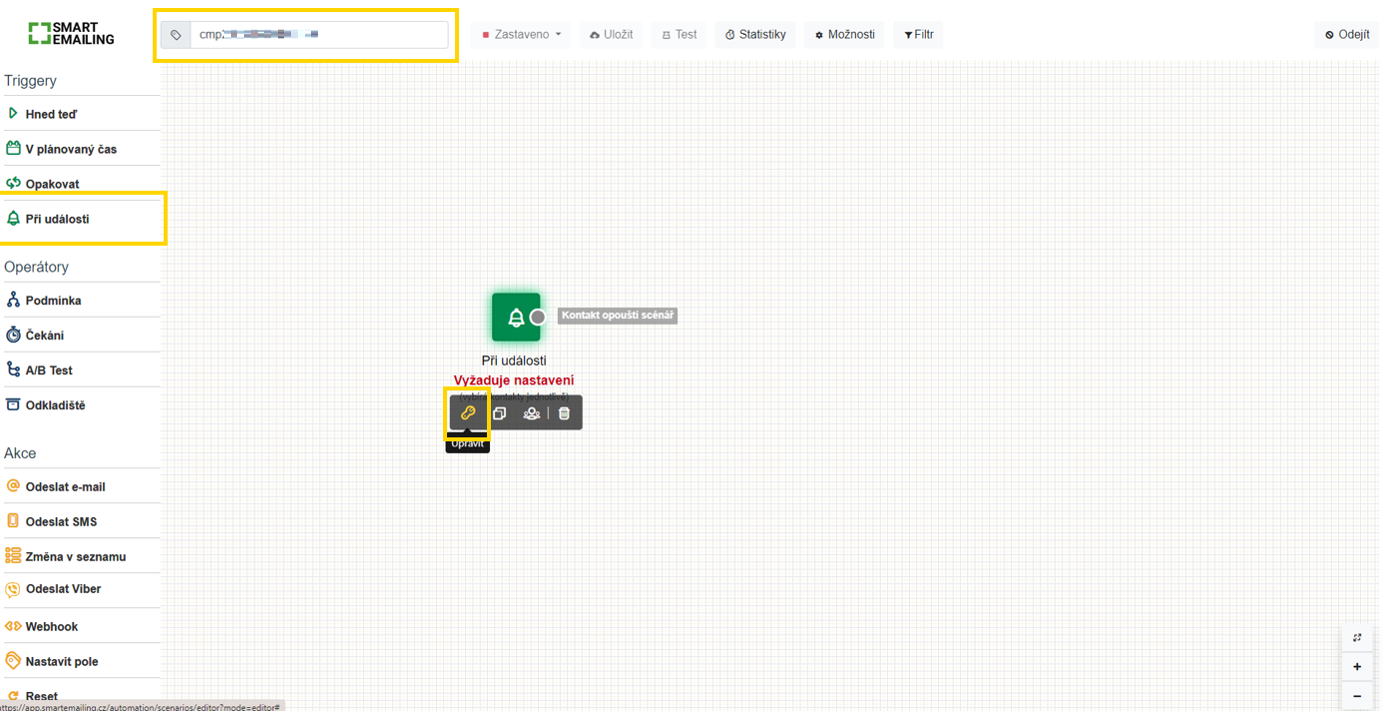1383x715 pixels.
Task: Delete node using the trash icon
Action: click(x=564, y=413)
